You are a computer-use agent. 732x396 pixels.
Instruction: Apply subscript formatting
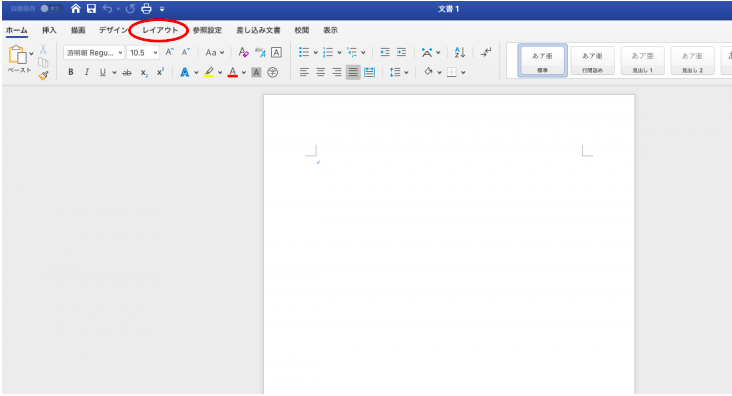coord(144,72)
